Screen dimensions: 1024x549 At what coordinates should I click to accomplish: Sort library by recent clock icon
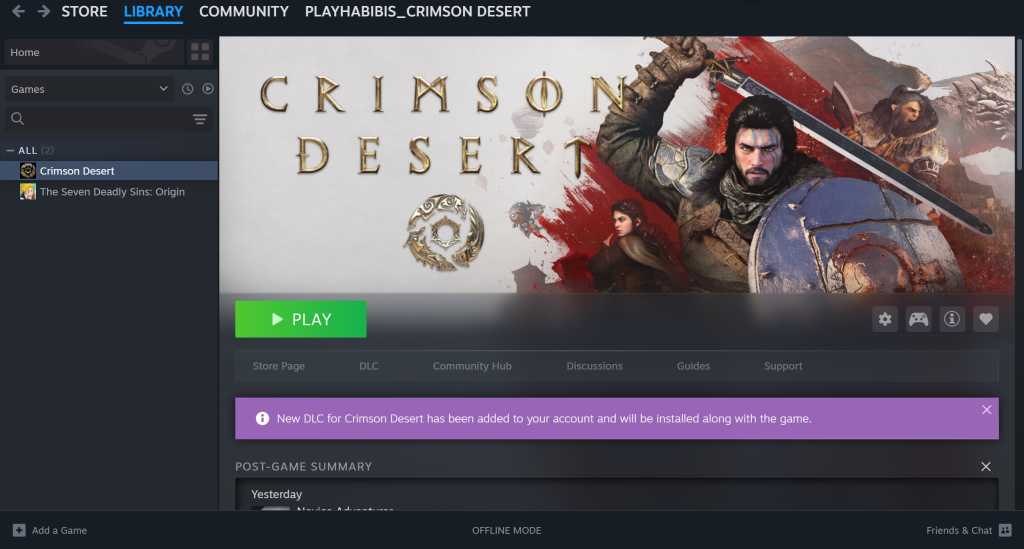click(x=187, y=89)
